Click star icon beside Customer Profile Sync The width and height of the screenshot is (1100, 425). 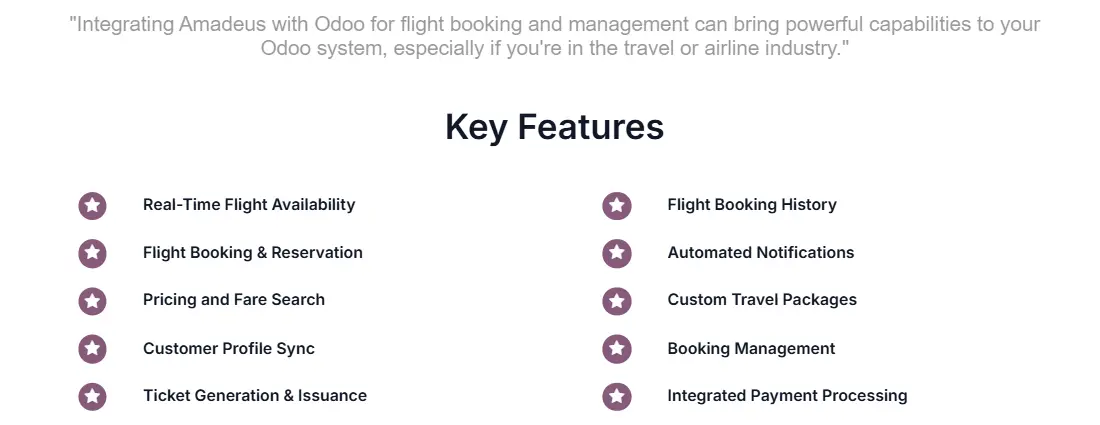[92, 349]
